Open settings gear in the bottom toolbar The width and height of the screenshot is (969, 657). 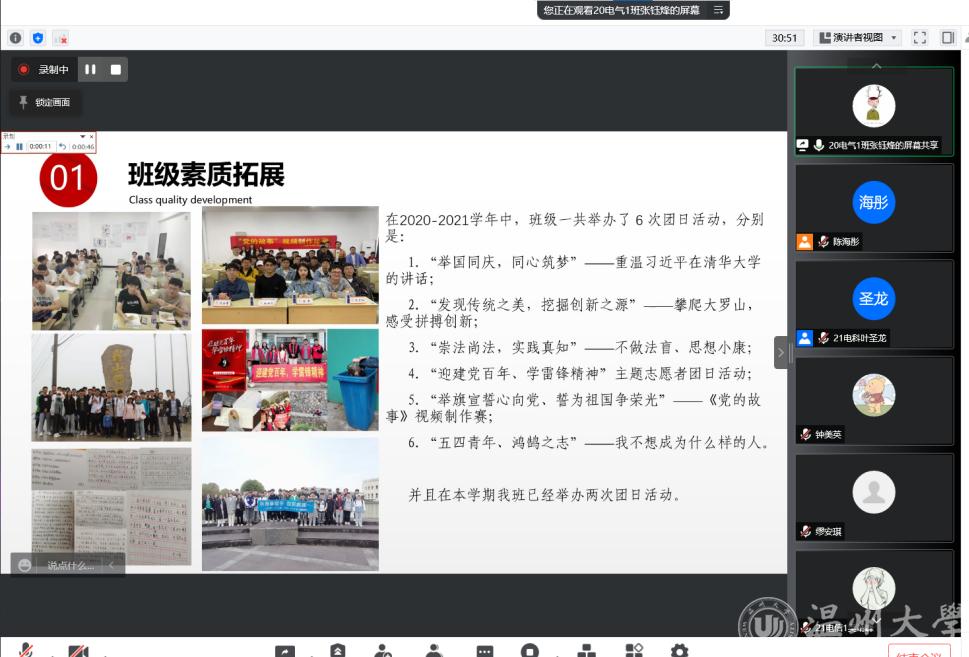(x=679, y=651)
